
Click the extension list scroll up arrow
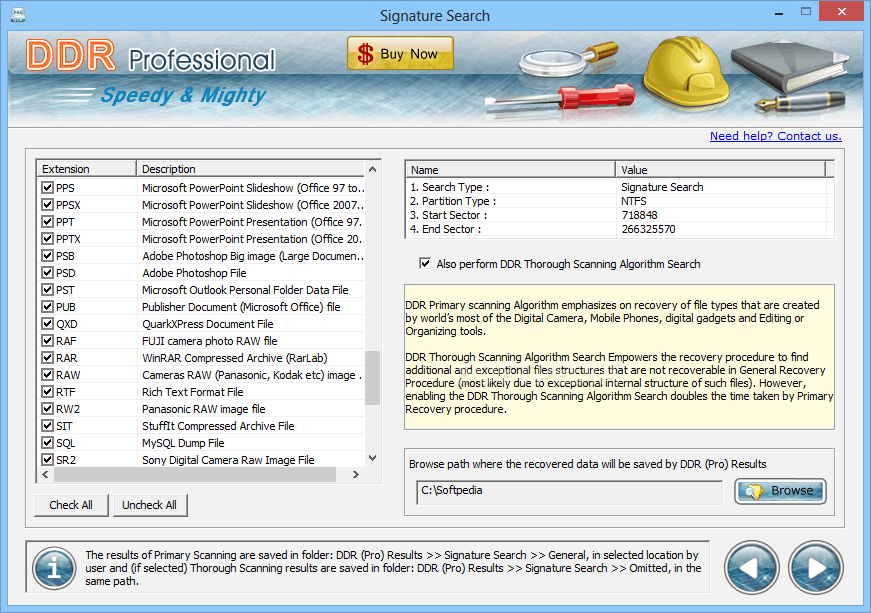(x=373, y=169)
